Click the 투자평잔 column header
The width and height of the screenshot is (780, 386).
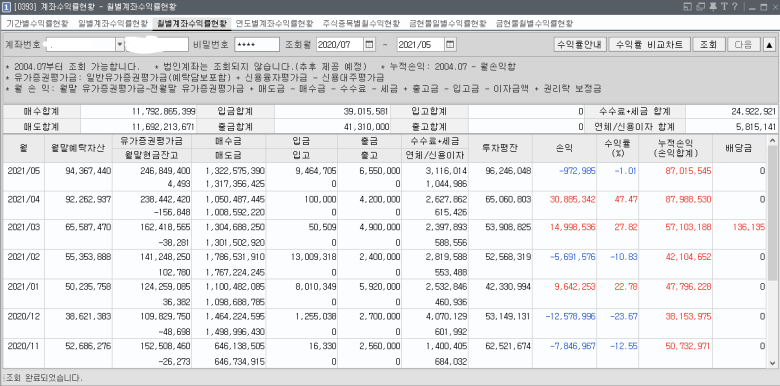point(500,148)
